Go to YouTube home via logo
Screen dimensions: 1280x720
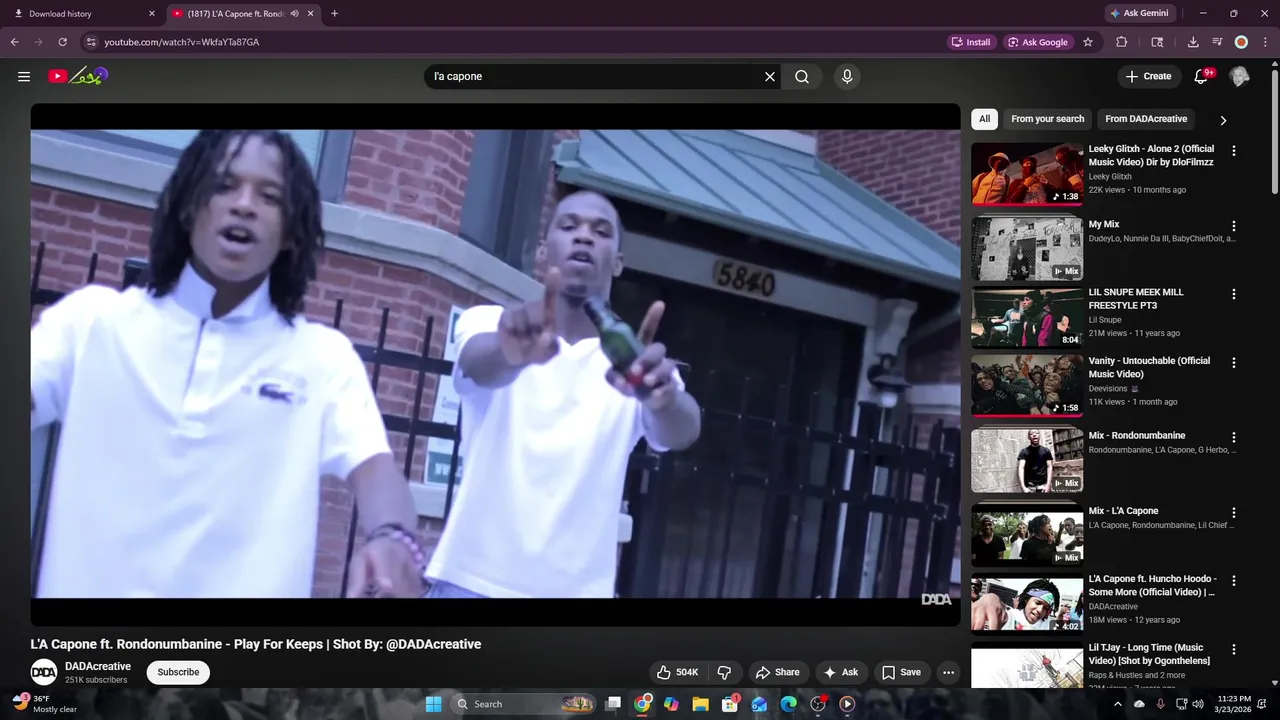click(78, 76)
